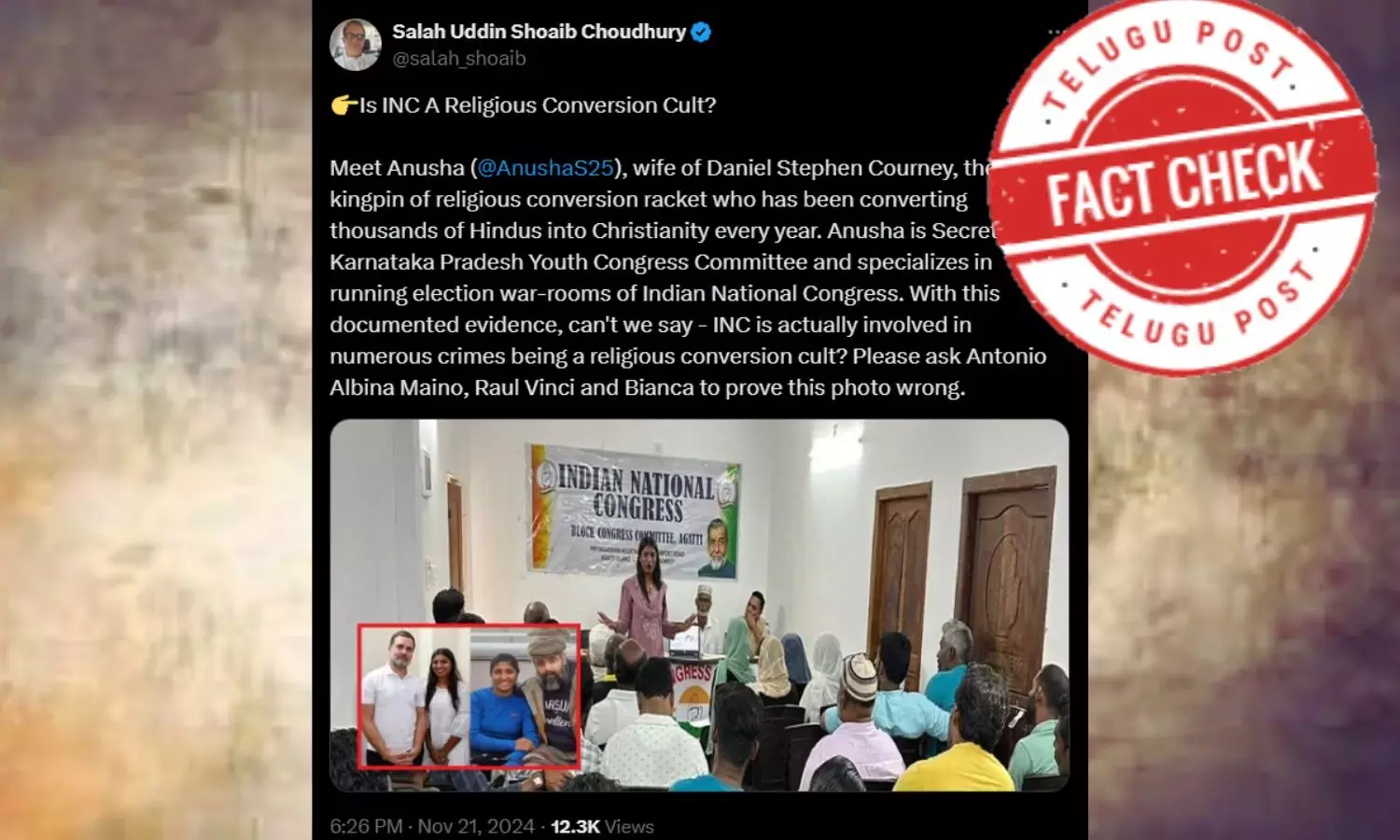Click the Telugu Post Fact Check stamp
This screenshot has height=840, width=1400.
pyautogui.click(x=1183, y=187)
